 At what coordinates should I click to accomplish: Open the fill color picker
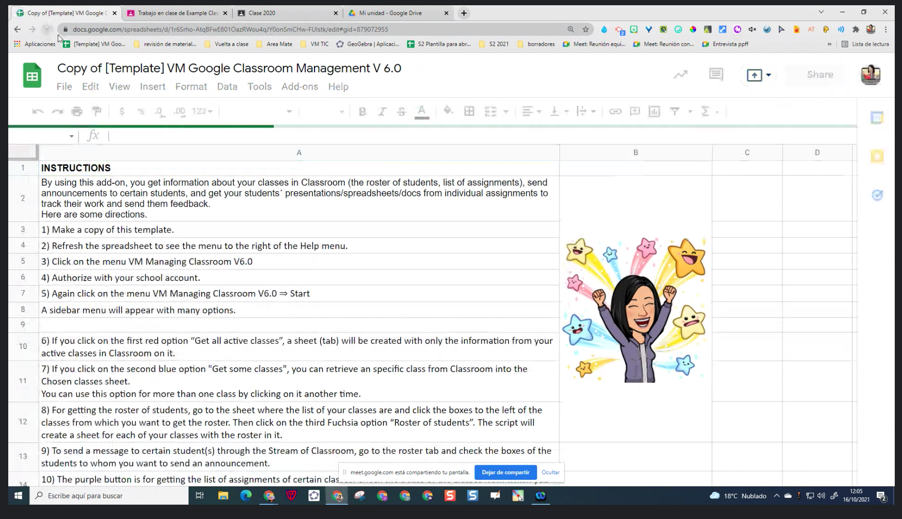[x=448, y=111]
